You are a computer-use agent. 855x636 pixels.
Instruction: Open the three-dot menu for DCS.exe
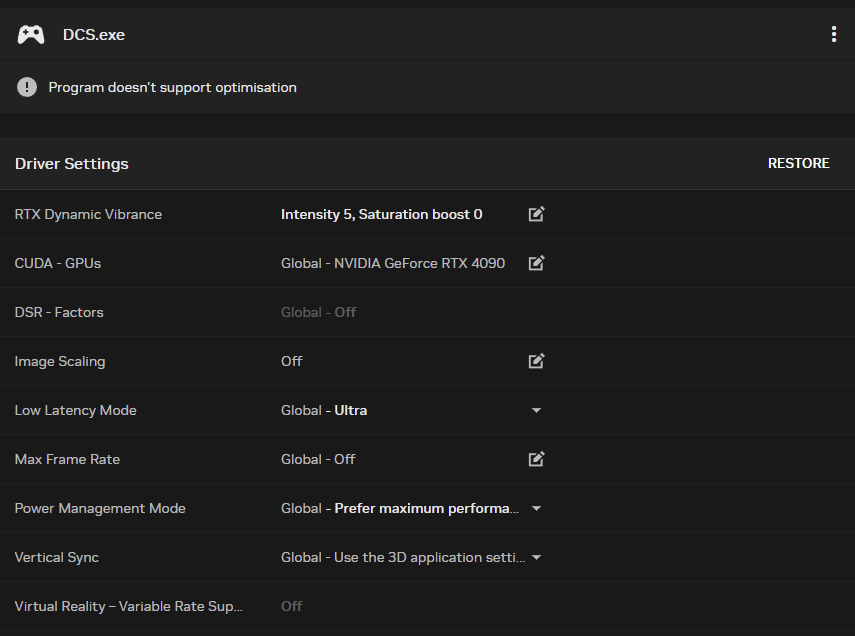(x=834, y=34)
